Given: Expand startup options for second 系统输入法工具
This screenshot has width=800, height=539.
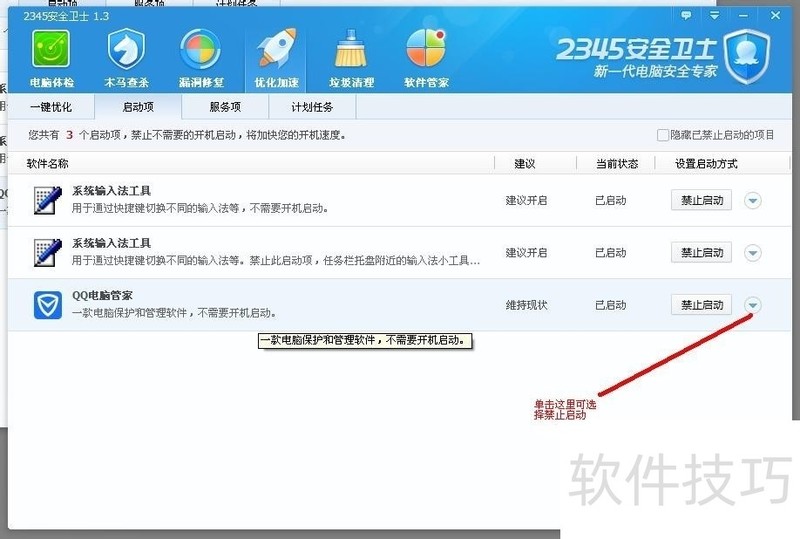Looking at the screenshot, I should tap(753, 253).
